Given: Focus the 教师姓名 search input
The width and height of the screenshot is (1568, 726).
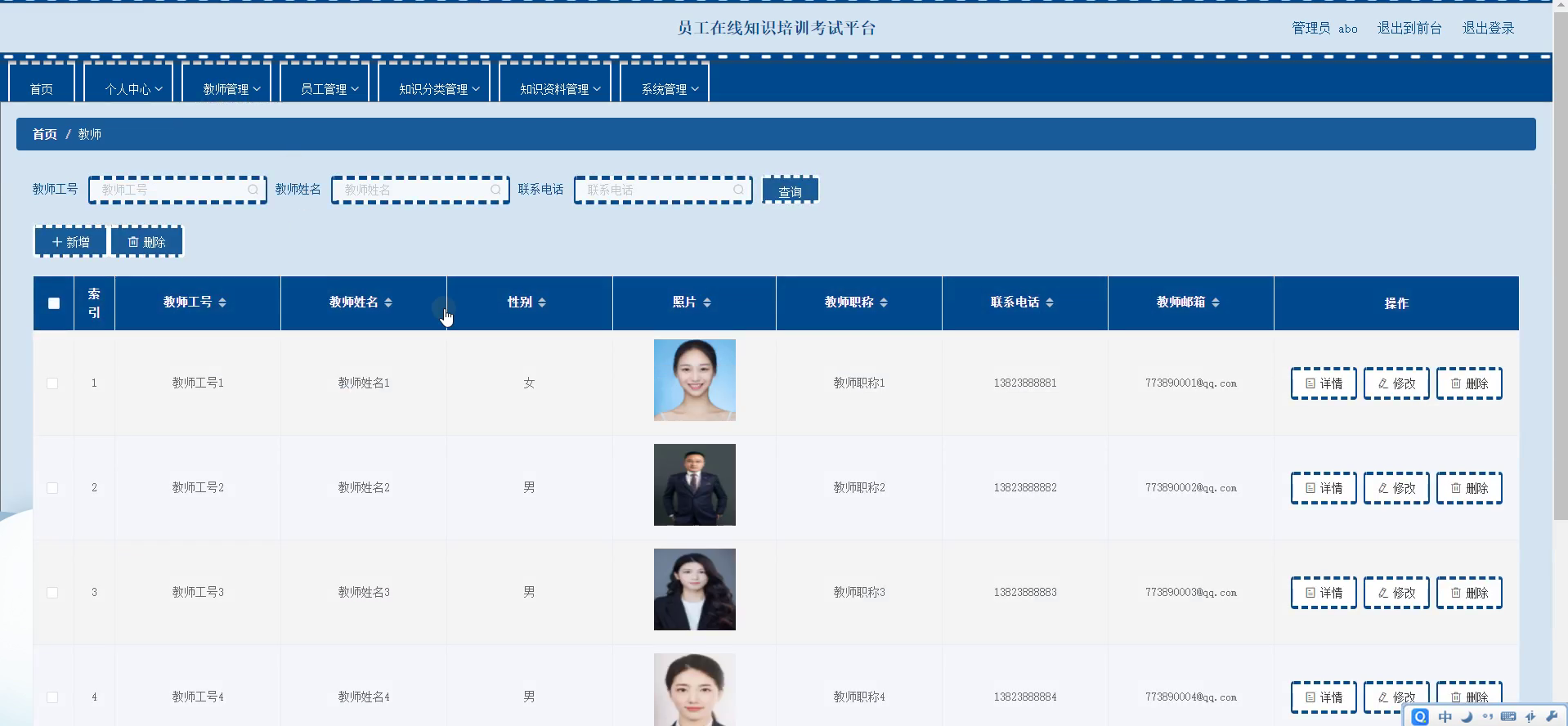Looking at the screenshot, I should [420, 190].
